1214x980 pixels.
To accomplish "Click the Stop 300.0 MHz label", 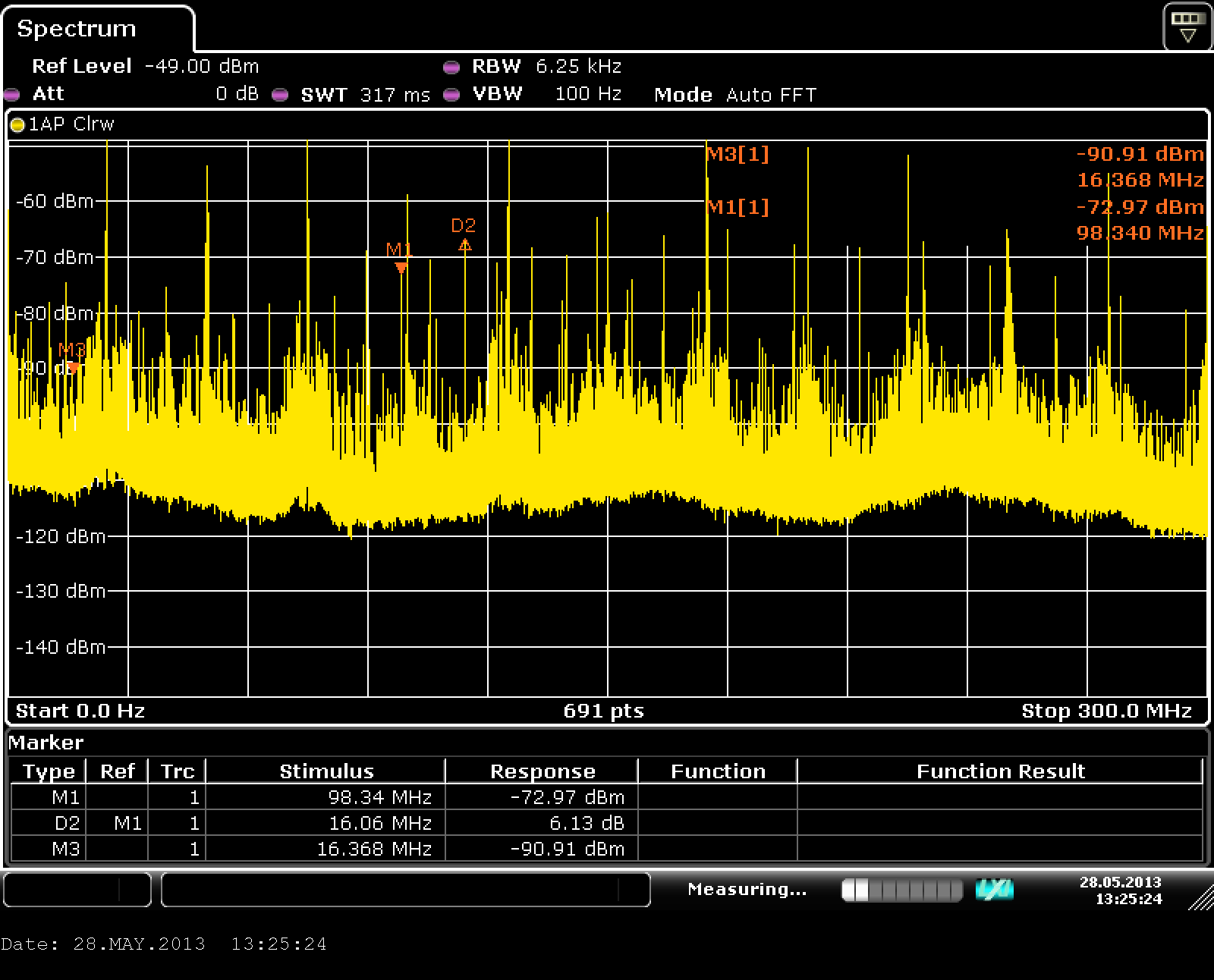I will pyautogui.click(x=1105, y=711).
